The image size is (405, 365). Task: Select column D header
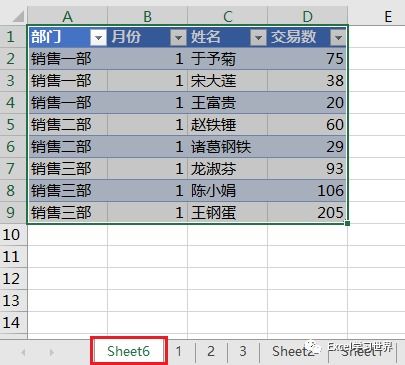307,16
